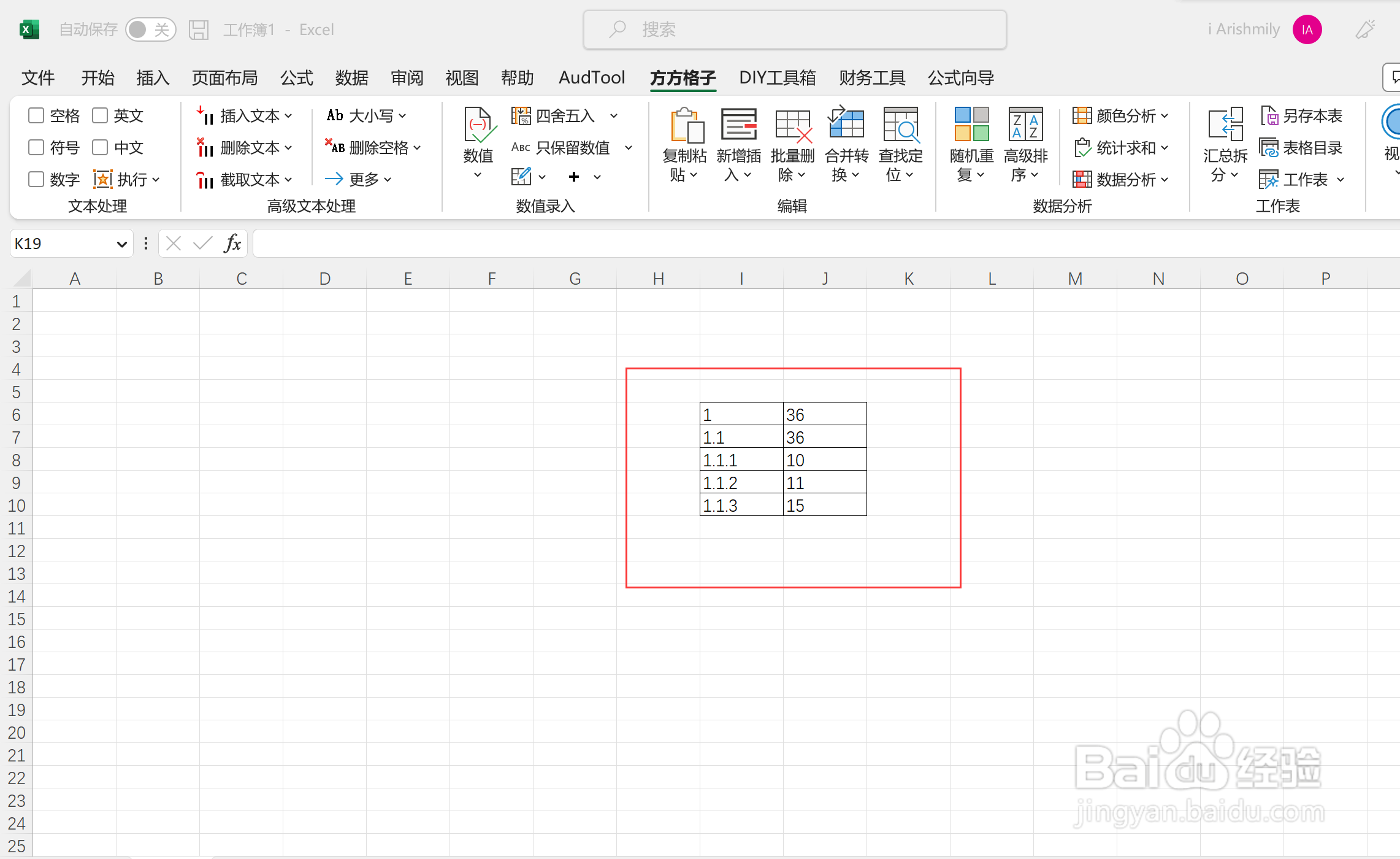The width and height of the screenshot is (1400, 859).
Task: Select cell containing 1.1.3
Action: coord(741,505)
